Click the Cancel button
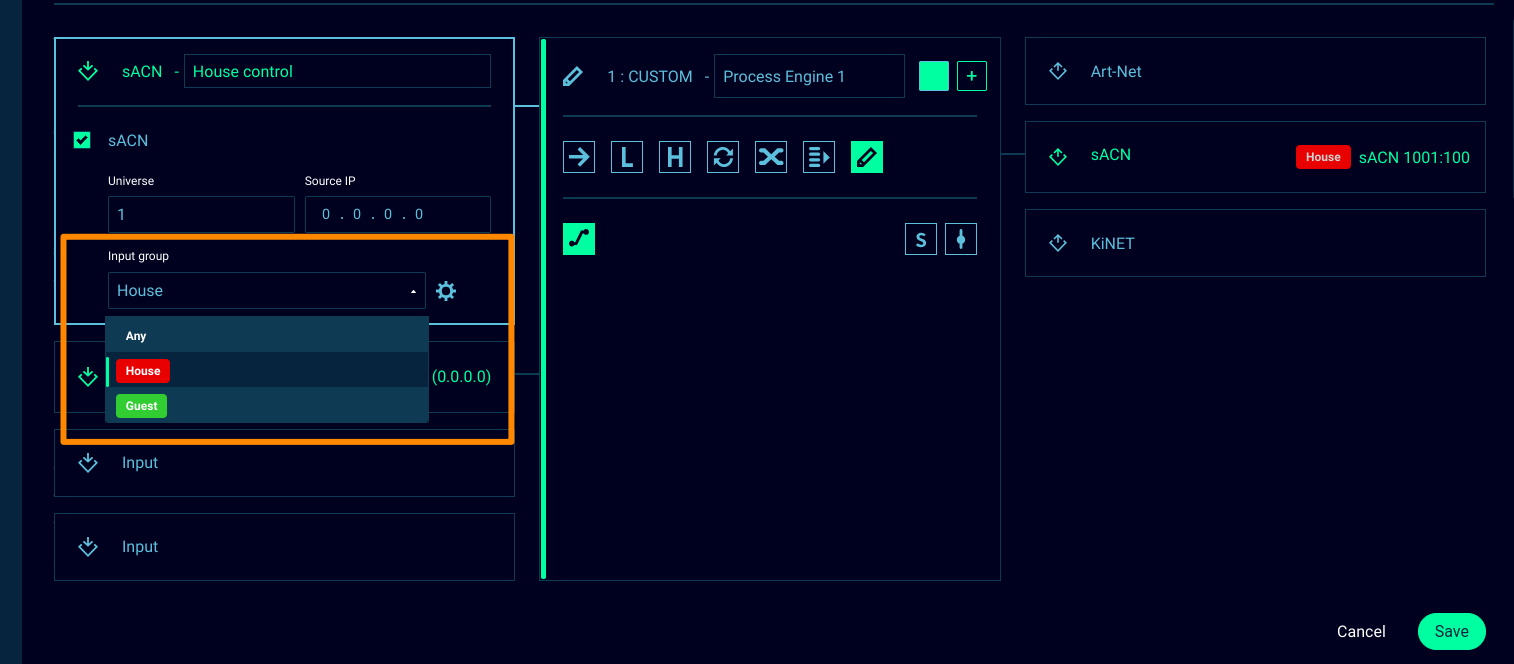 pyautogui.click(x=1361, y=631)
